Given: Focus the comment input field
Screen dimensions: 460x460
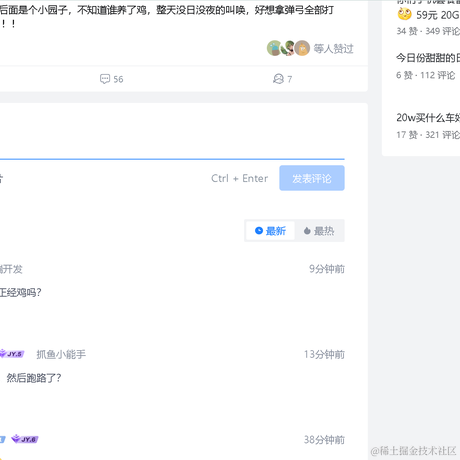Looking at the screenshot, I should 172,133.
